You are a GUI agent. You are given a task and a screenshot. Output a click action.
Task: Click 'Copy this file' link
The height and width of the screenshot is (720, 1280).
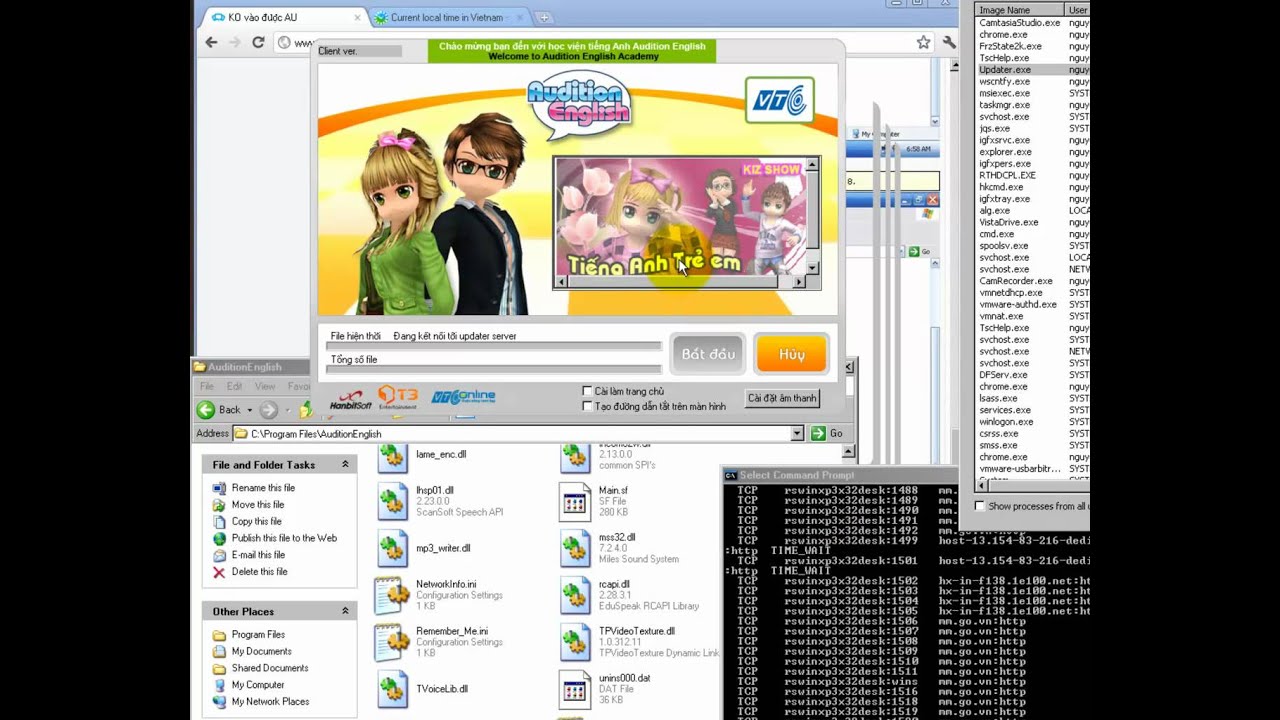pos(256,522)
